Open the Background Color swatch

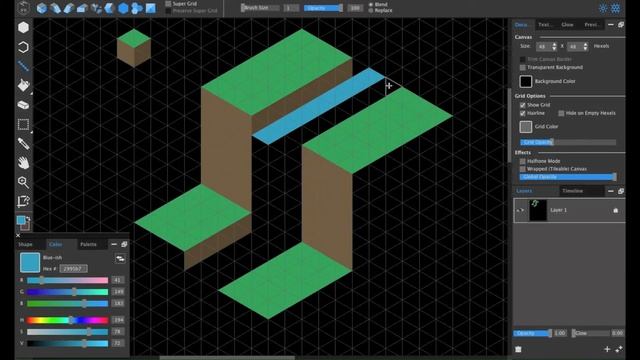(526, 81)
